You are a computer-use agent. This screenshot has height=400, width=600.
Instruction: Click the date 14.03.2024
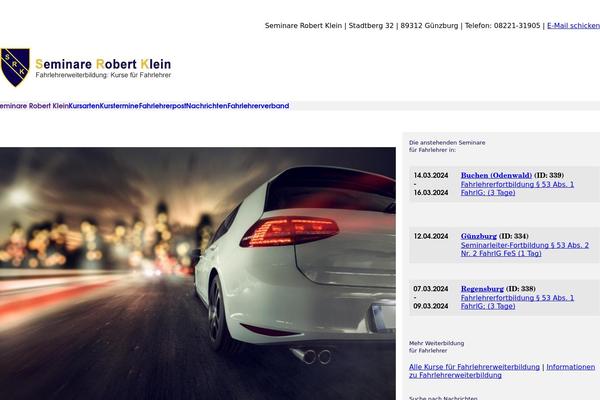click(x=430, y=175)
